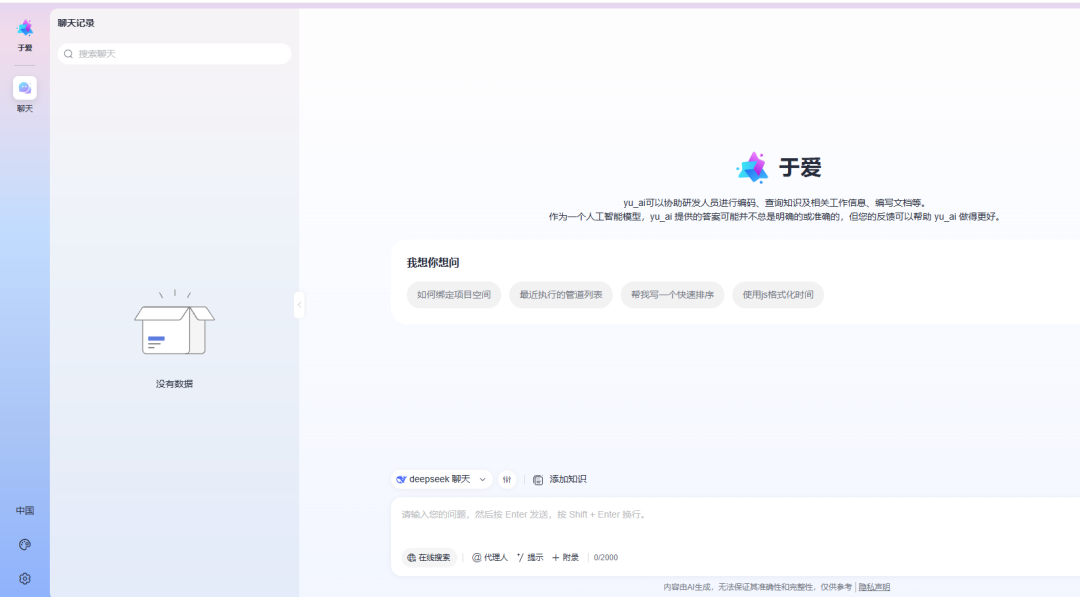This screenshot has height=597, width=1080.
Task: Open the 隐私声明 privacy link
Action: pos(874,587)
